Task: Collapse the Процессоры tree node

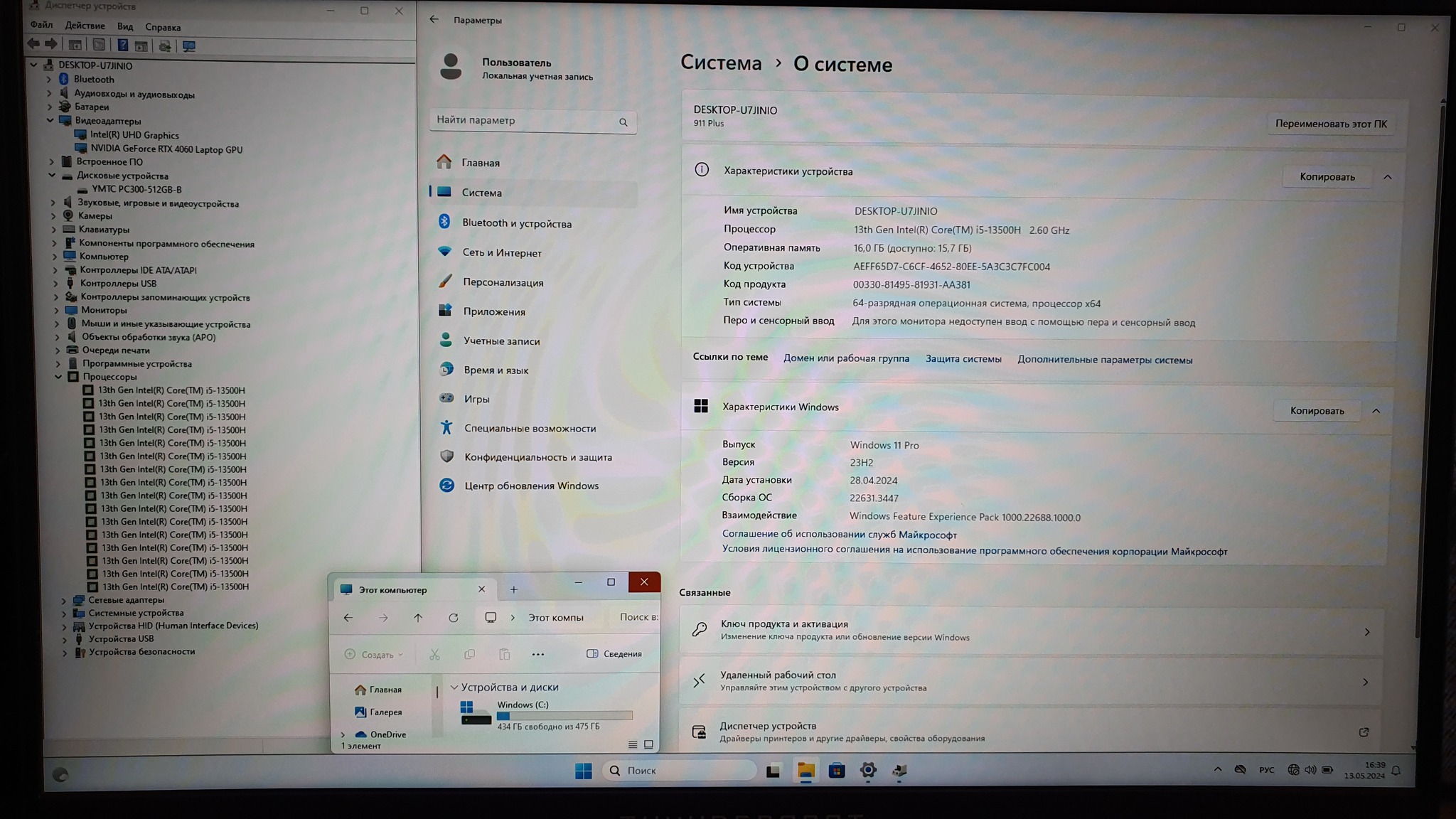Action: pyautogui.click(x=59, y=377)
